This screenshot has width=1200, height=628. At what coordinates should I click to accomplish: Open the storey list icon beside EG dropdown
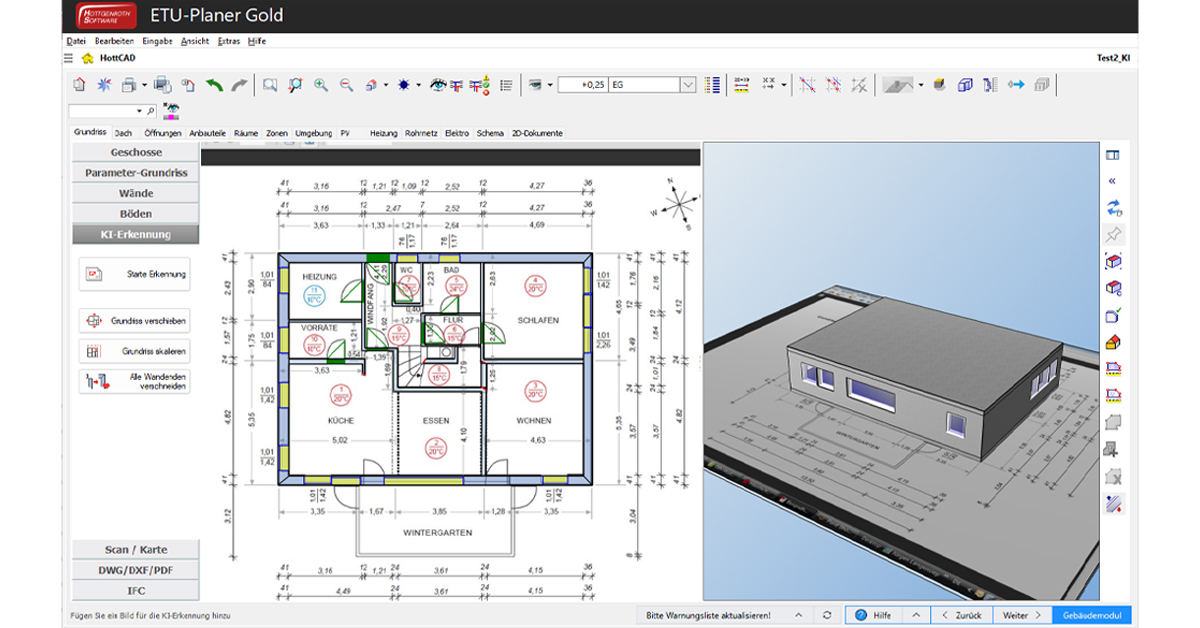(x=712, y=85)
